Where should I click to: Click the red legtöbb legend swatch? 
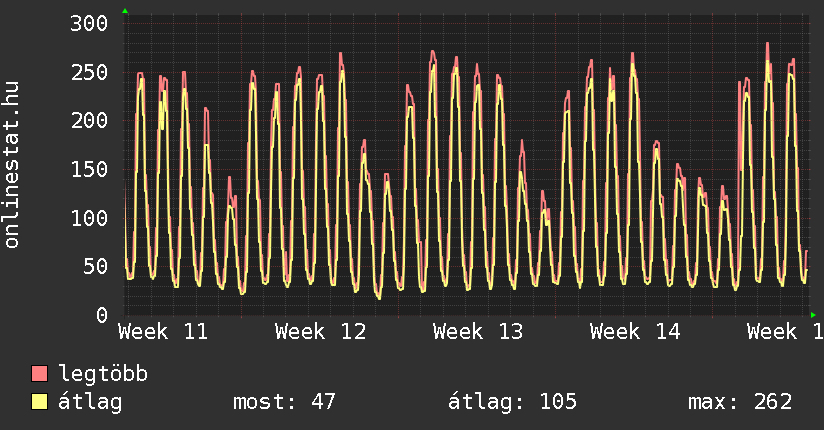click(x=40, y=375)
